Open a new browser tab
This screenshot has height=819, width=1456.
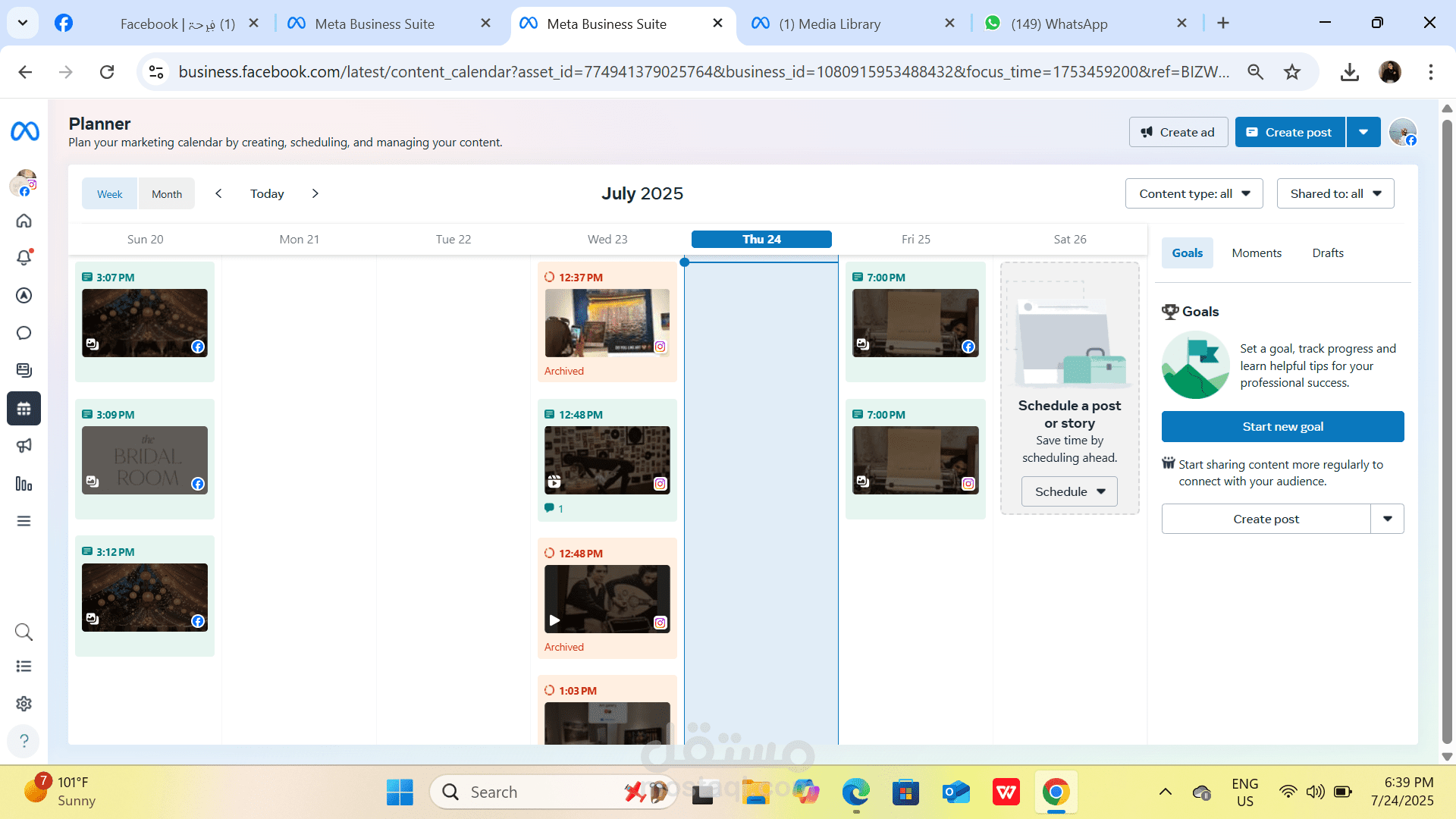point(1222,24)
